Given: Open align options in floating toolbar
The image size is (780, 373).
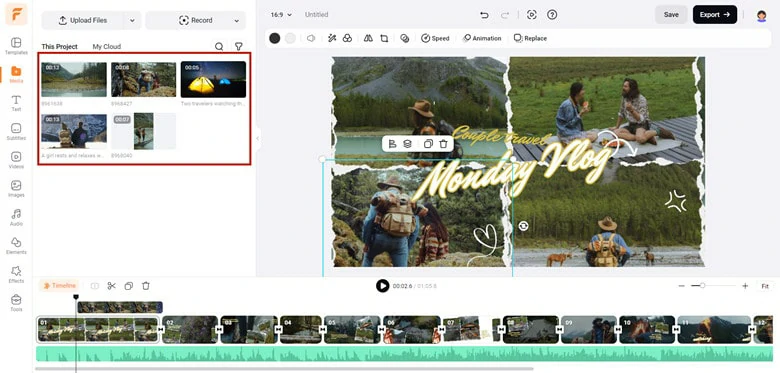Looking at the screenshot, I should coord(392,144).
